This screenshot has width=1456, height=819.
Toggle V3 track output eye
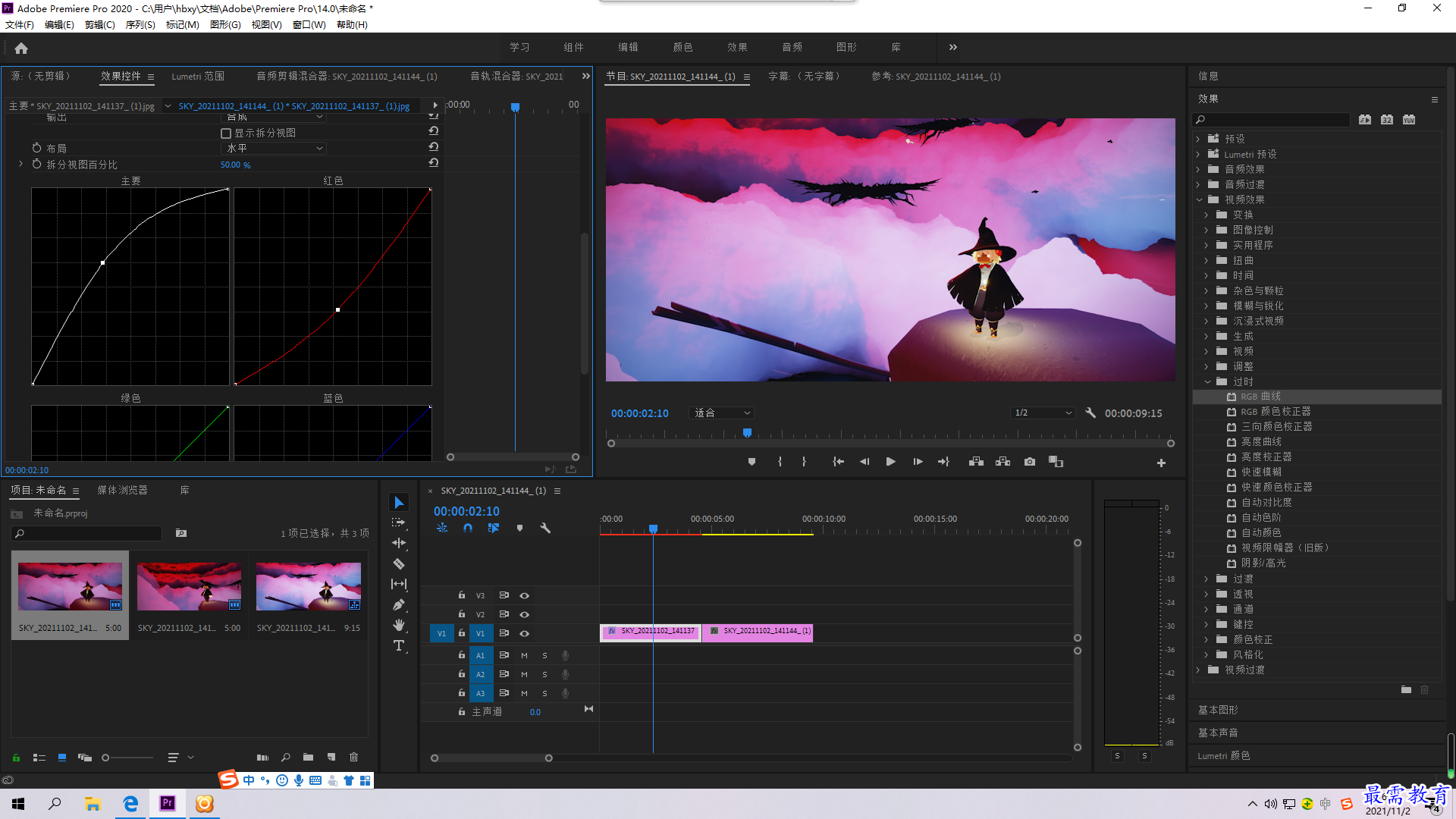coord(524,596)
